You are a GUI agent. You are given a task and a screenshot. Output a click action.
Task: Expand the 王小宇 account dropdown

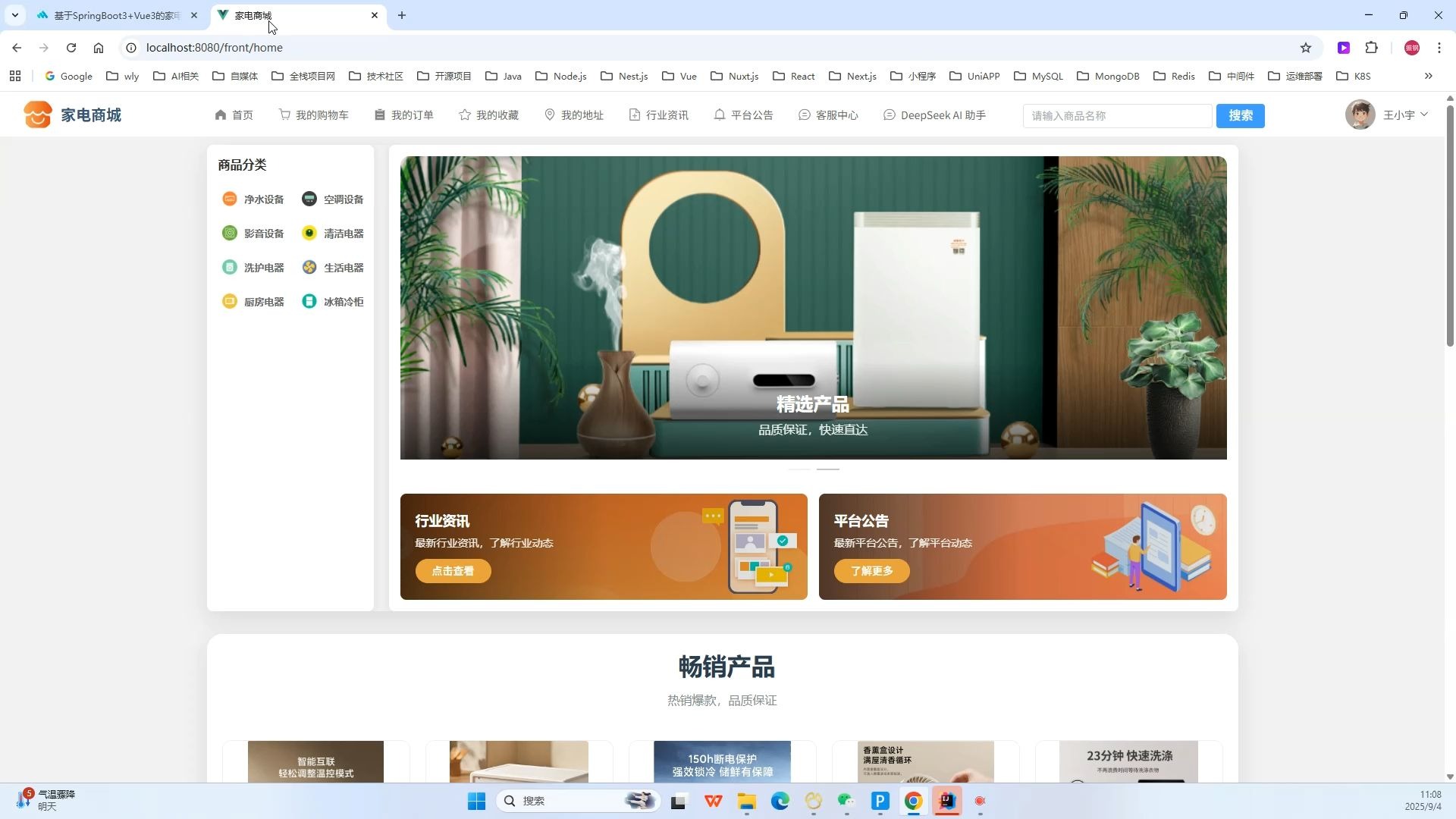pos(1402,115)
